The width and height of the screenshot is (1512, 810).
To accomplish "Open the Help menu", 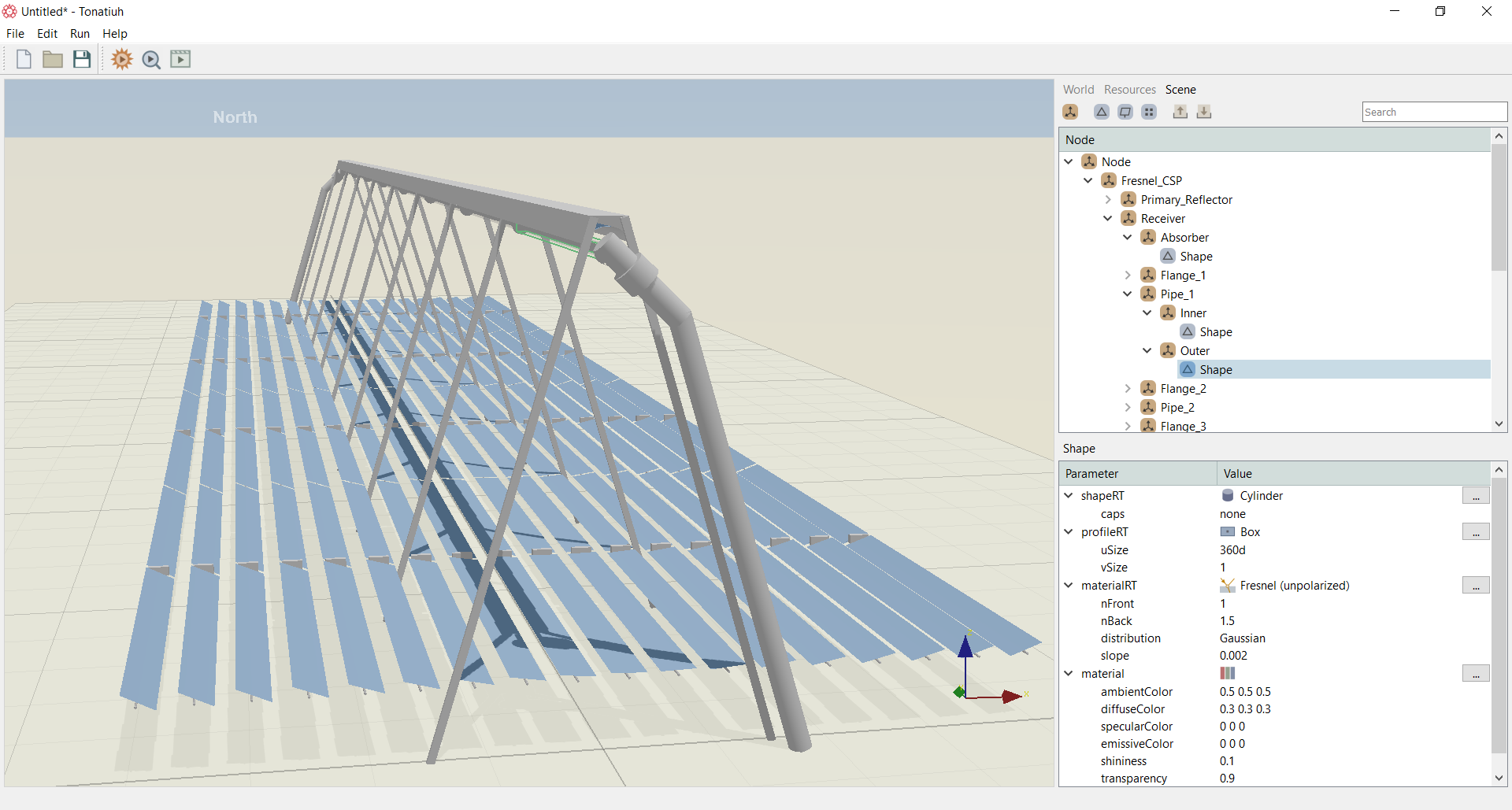I will (115, 33).
